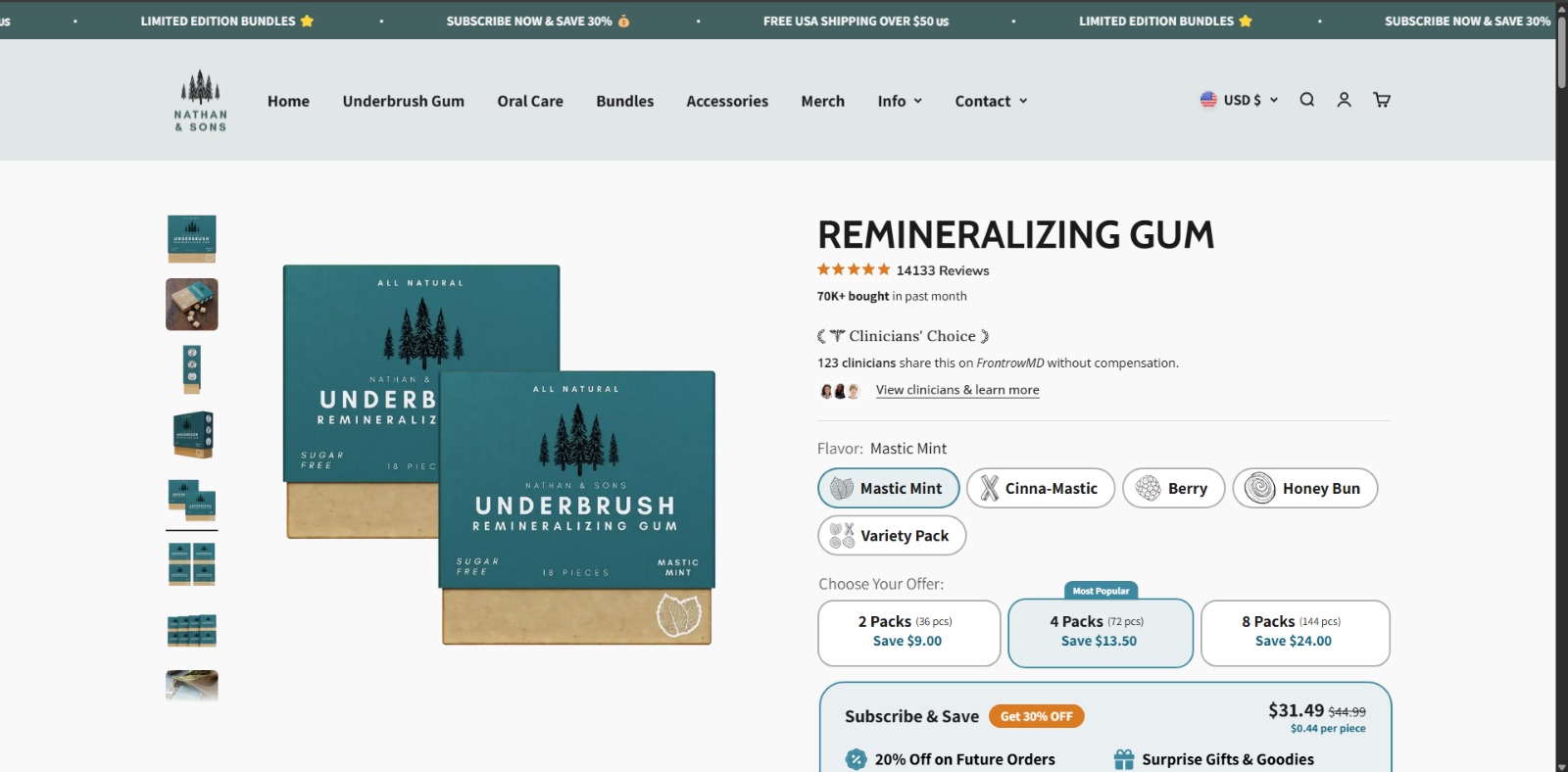
Task: Select the Cinna-Mastic flavor option
Action: pyautogui.click(x=1040, y=488)
